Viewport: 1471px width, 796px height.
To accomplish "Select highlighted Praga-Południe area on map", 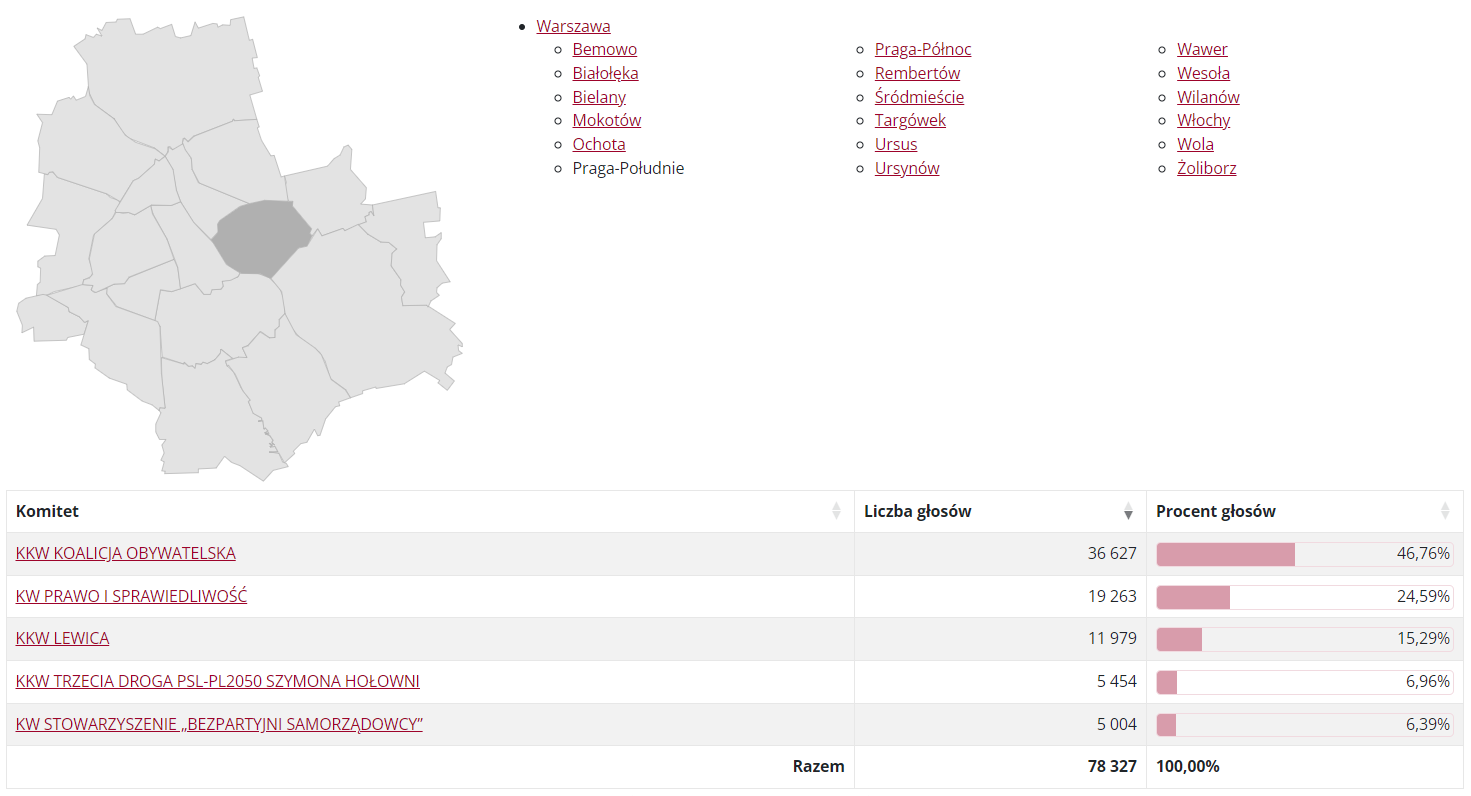I will (260, 238).
